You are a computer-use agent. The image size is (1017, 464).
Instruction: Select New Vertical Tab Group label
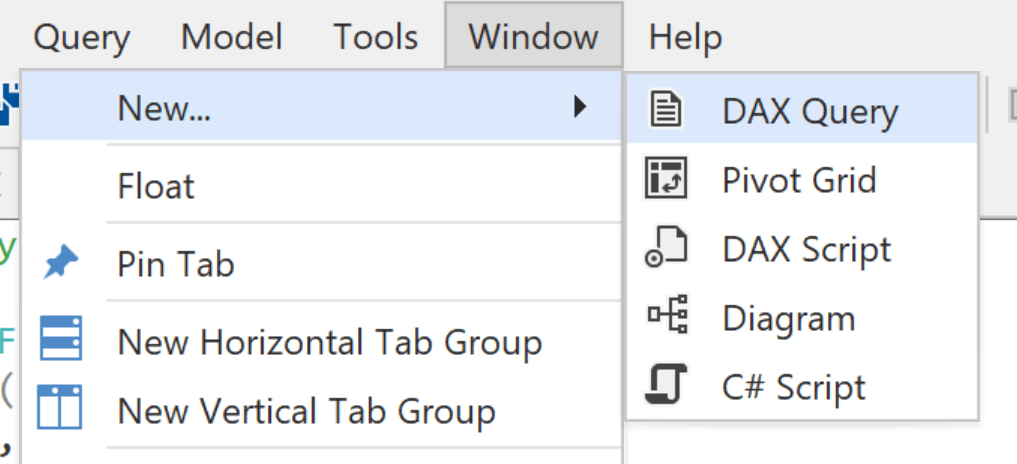pyautogui.click(x=306, y=410)
